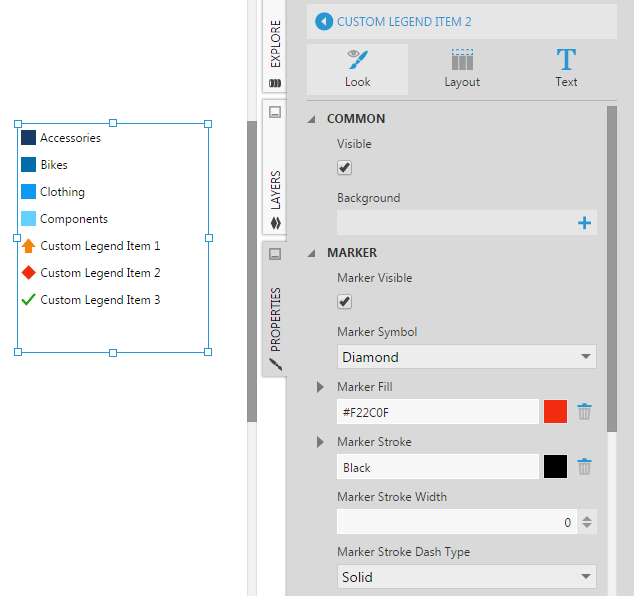This screenshot has width=634, height=596.
Task: Collapse the COMMON section
Action: [x=311, y=119]
